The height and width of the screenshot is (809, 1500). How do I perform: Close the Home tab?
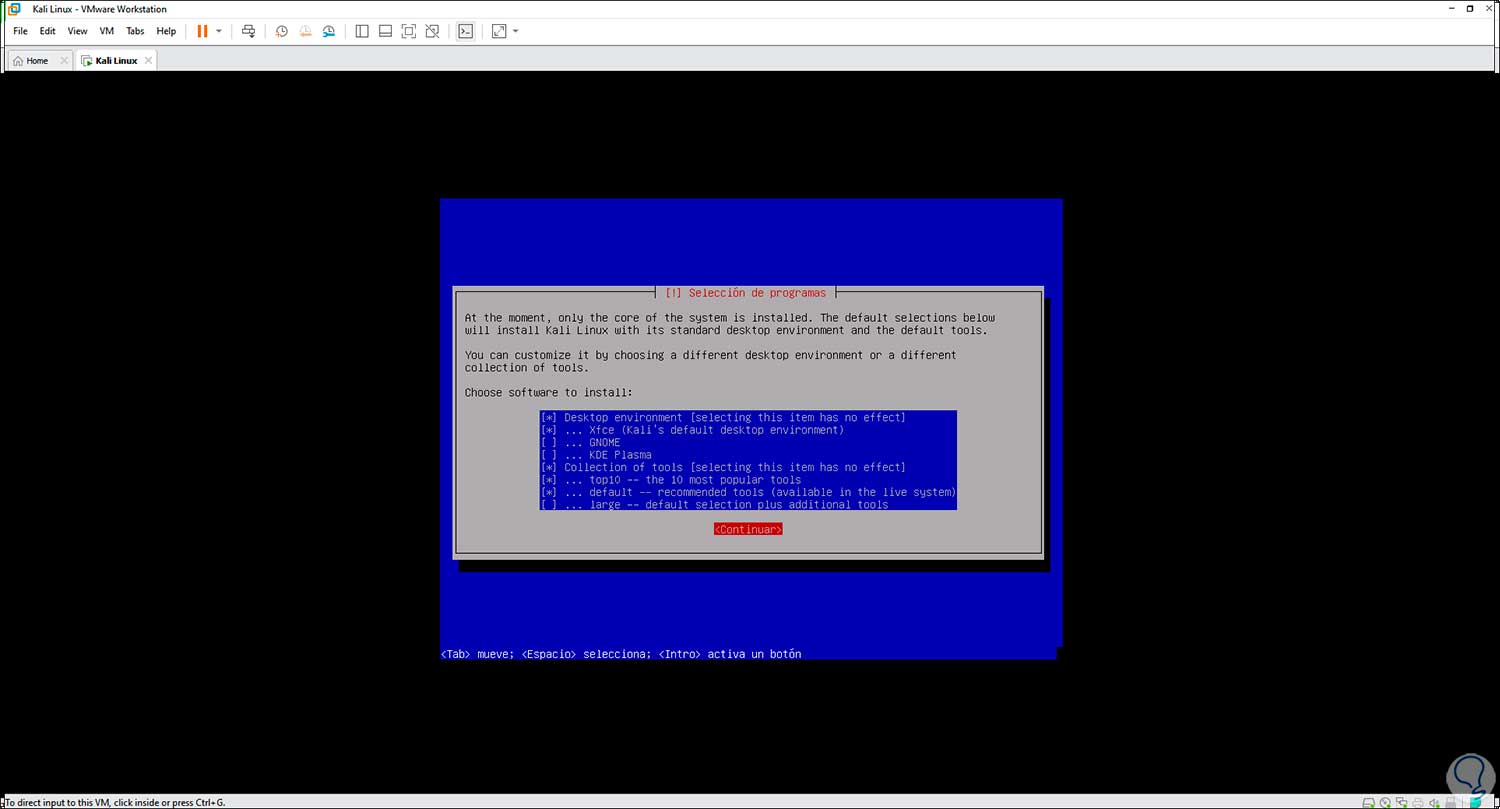[x=64, y=61]
